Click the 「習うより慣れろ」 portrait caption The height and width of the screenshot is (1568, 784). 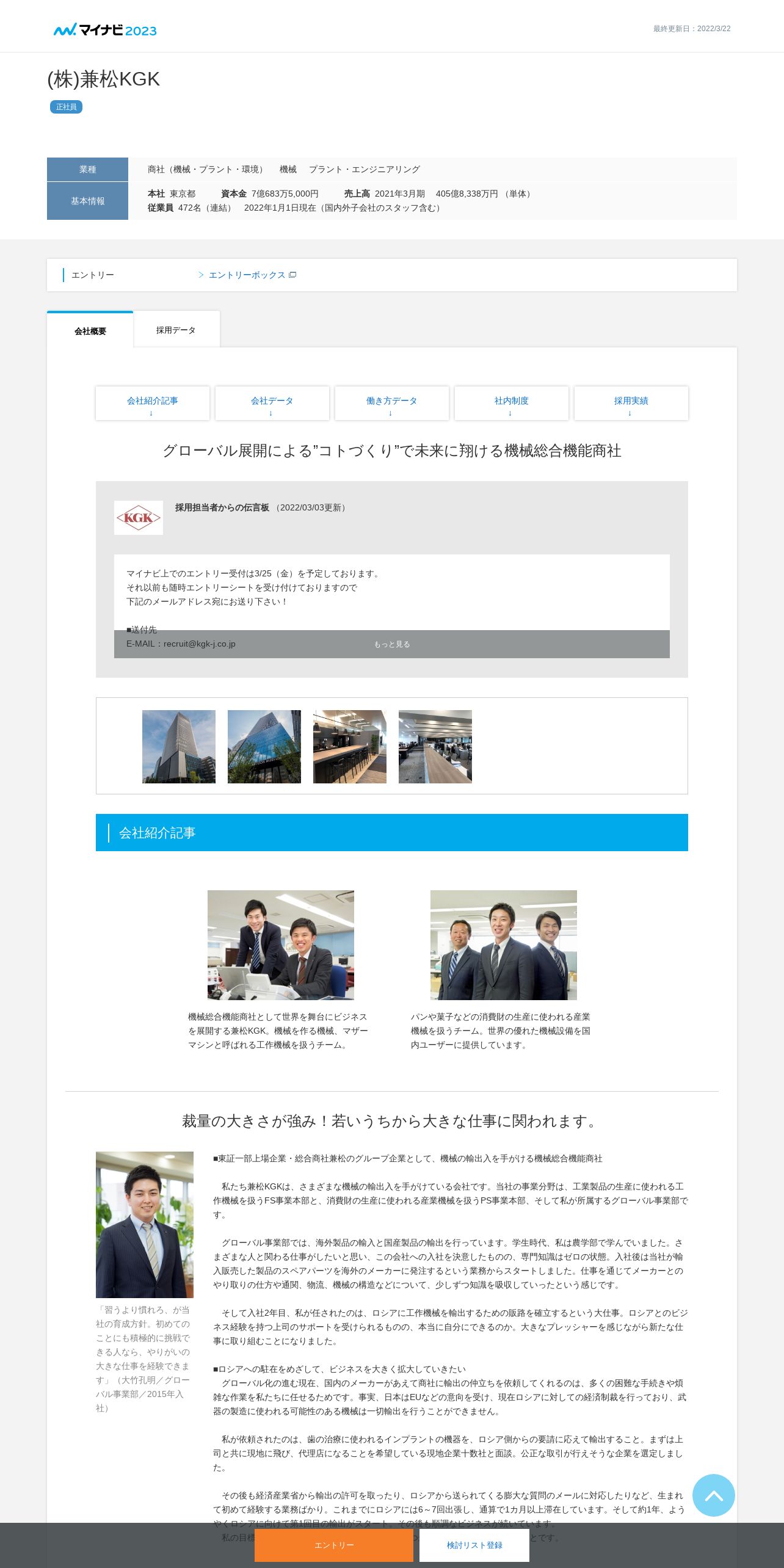coord(143,1359)
